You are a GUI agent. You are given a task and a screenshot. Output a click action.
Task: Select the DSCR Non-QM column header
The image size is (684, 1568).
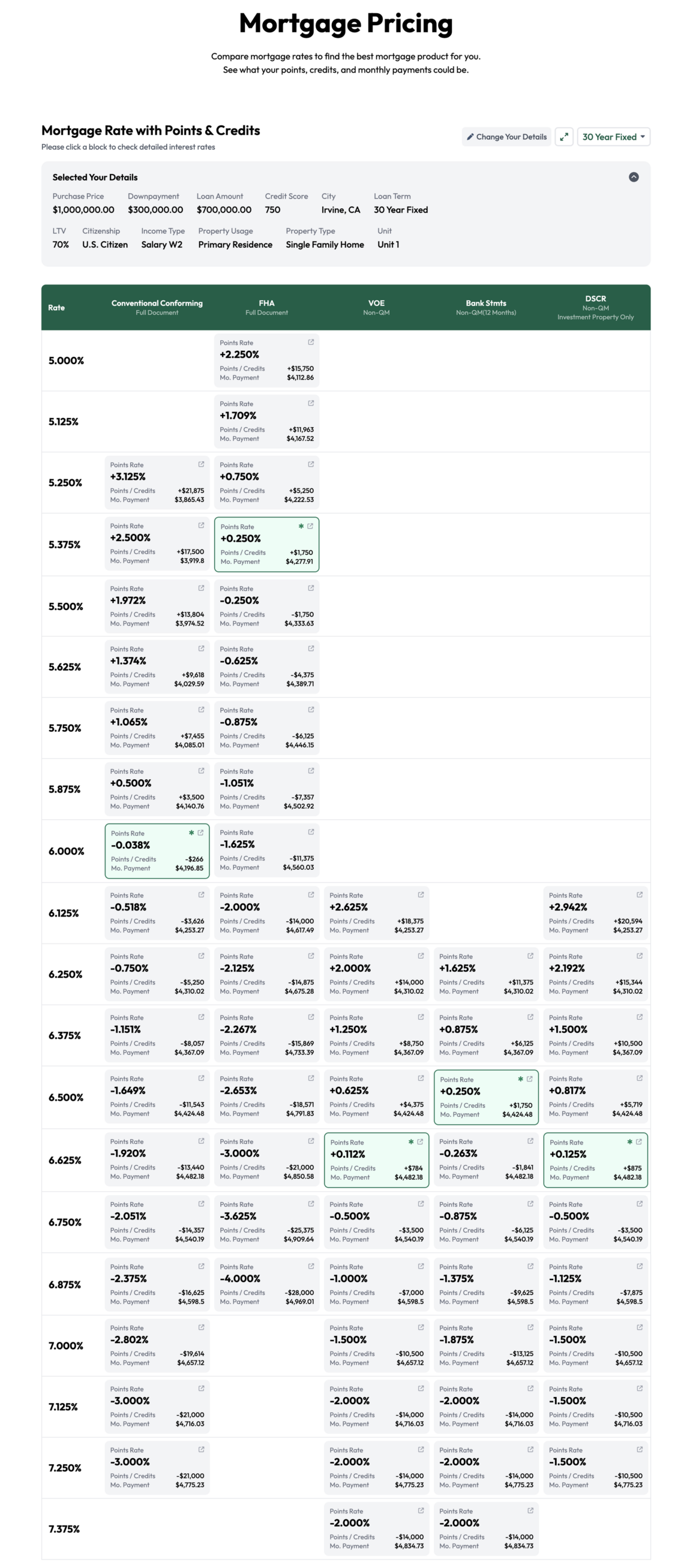(595, 307)
